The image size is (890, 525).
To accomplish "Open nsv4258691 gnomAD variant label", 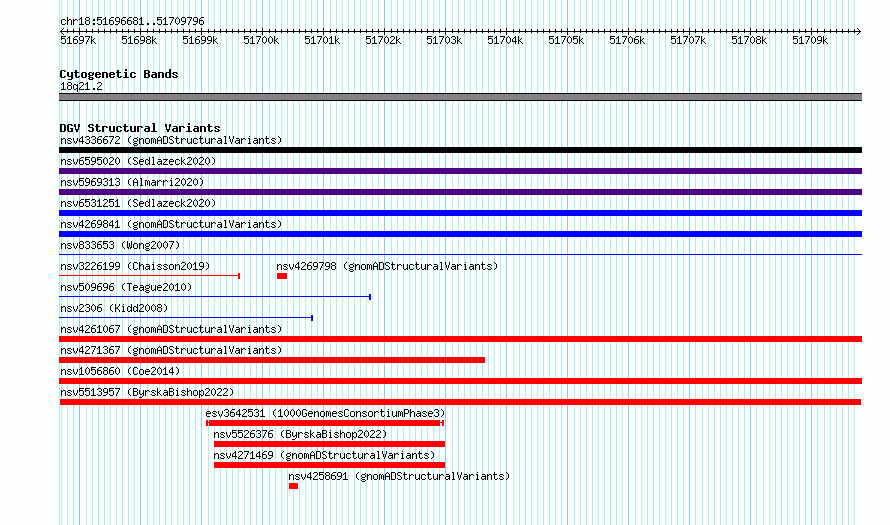I will pyautogui.click(x=399, y=476).
